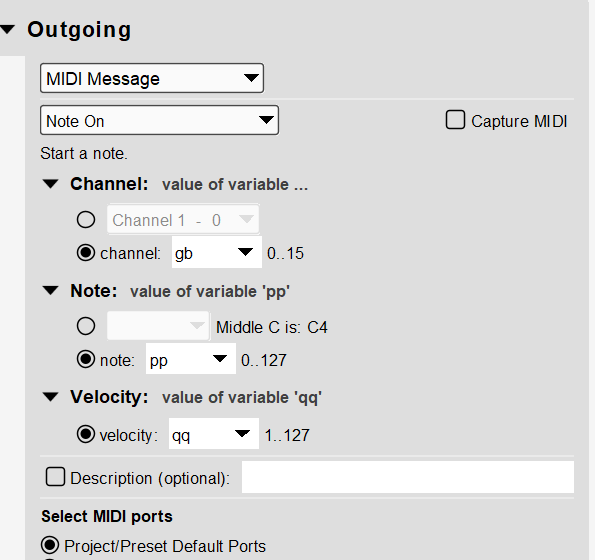Click the disabled Channel 1 - 0 dropdown

click(183, 219)
